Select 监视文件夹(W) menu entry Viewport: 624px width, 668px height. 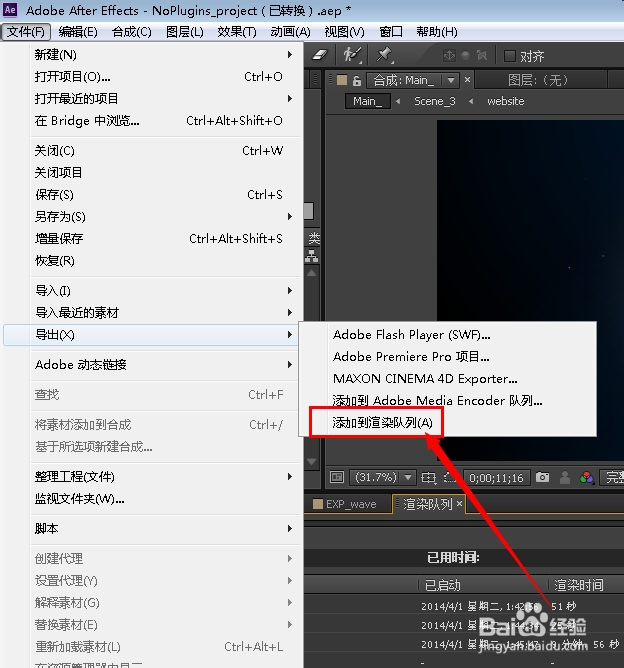167,499
